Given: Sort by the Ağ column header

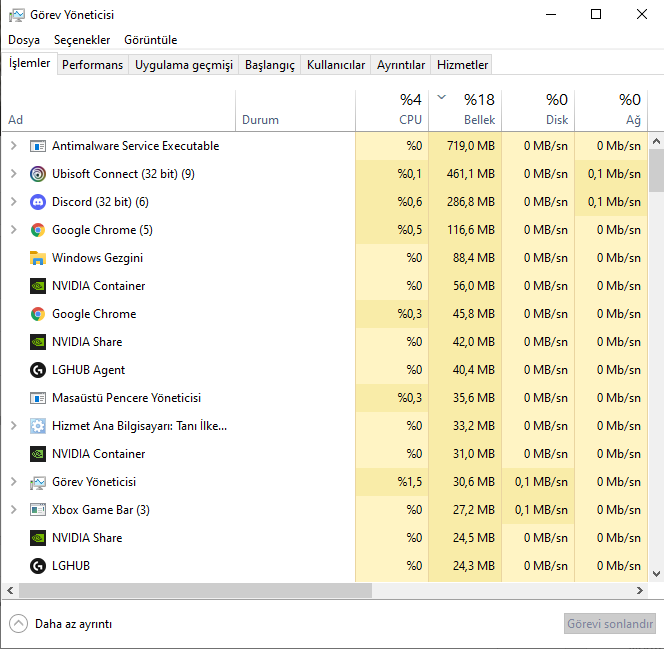Looking at the screenshot, I should 611,110.
